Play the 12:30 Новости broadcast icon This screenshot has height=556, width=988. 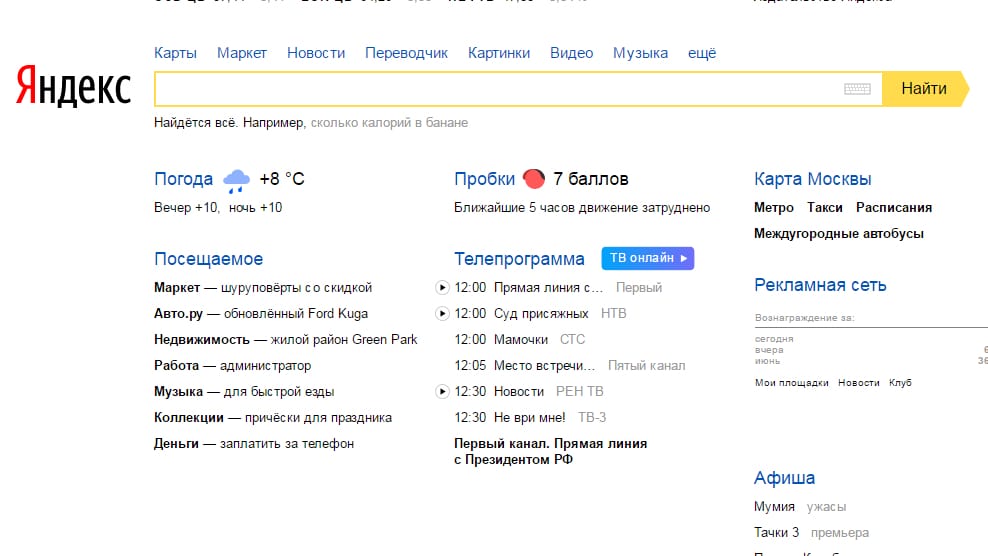pos(443,392)
